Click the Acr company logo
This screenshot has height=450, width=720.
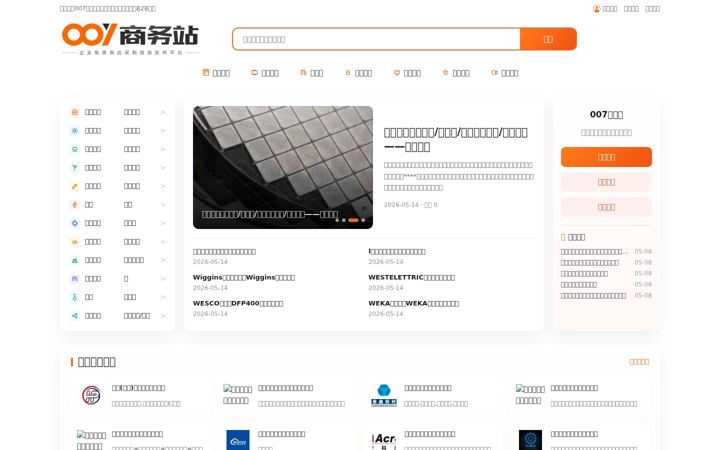click(x=384, y=440)
